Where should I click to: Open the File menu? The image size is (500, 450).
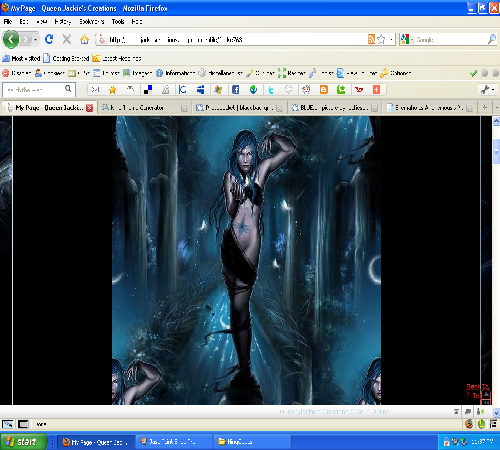(x=8, y=22)
